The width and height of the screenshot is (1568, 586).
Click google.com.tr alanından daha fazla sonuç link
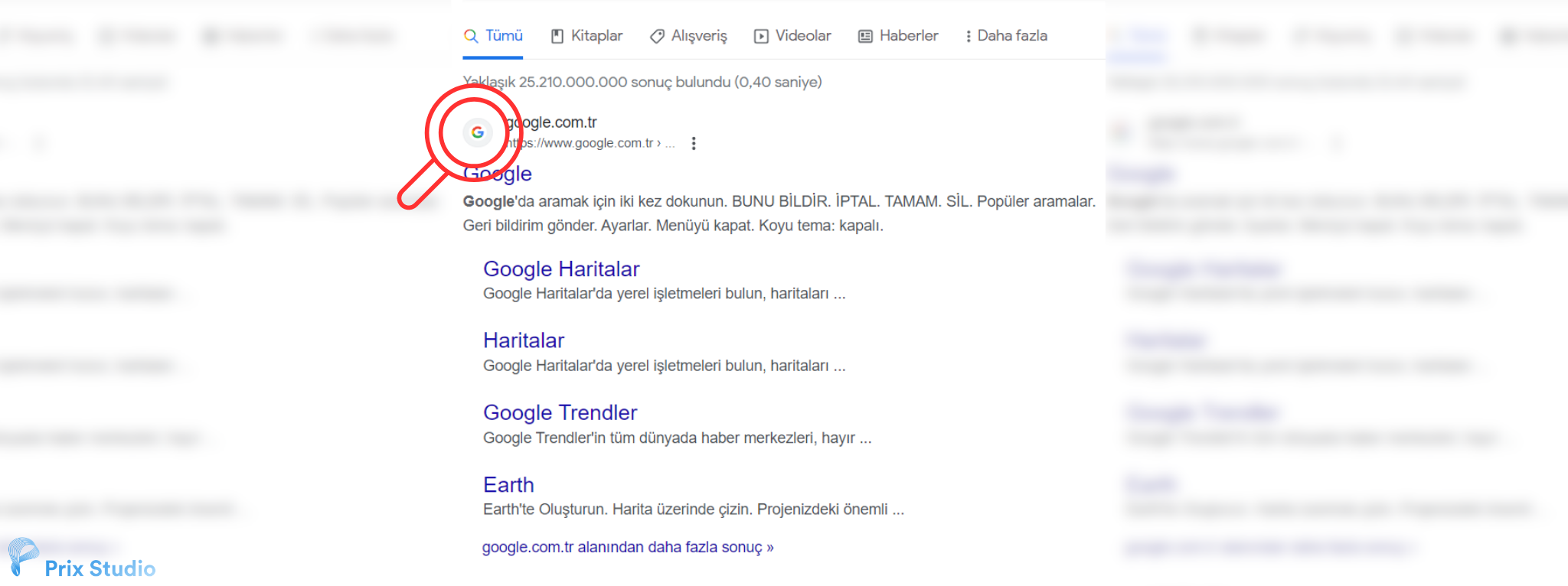[628, 547]
